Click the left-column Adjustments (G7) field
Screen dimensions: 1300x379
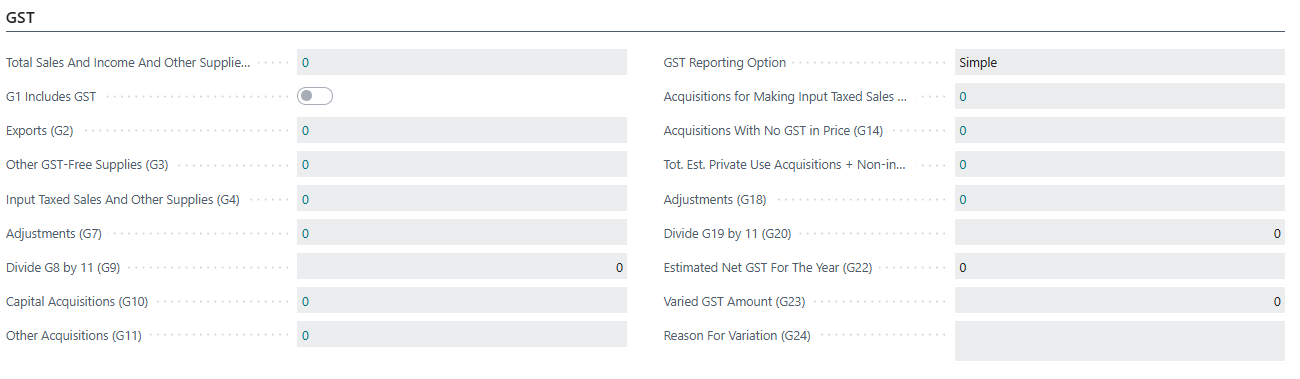pyautogui.click(x=462, y=232)
